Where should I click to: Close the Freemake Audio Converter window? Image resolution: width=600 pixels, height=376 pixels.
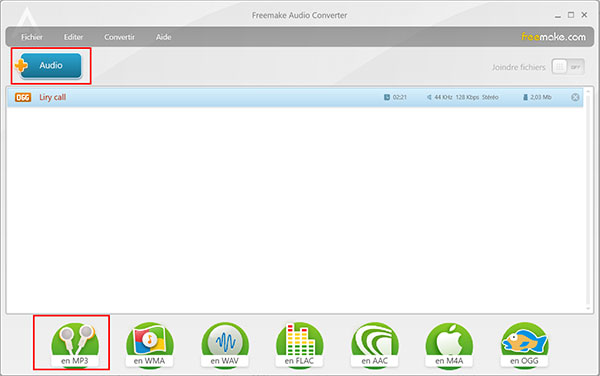tap(584, 15)
